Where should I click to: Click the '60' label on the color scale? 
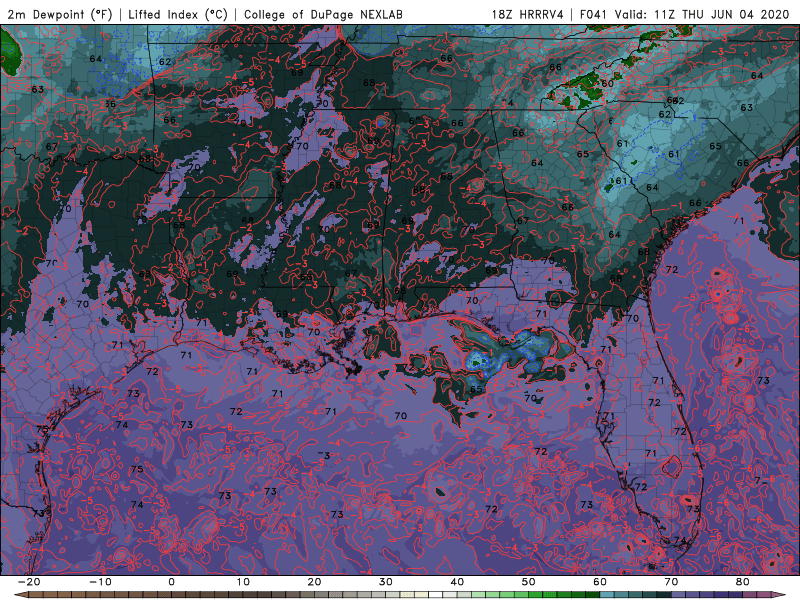[600, 582]
